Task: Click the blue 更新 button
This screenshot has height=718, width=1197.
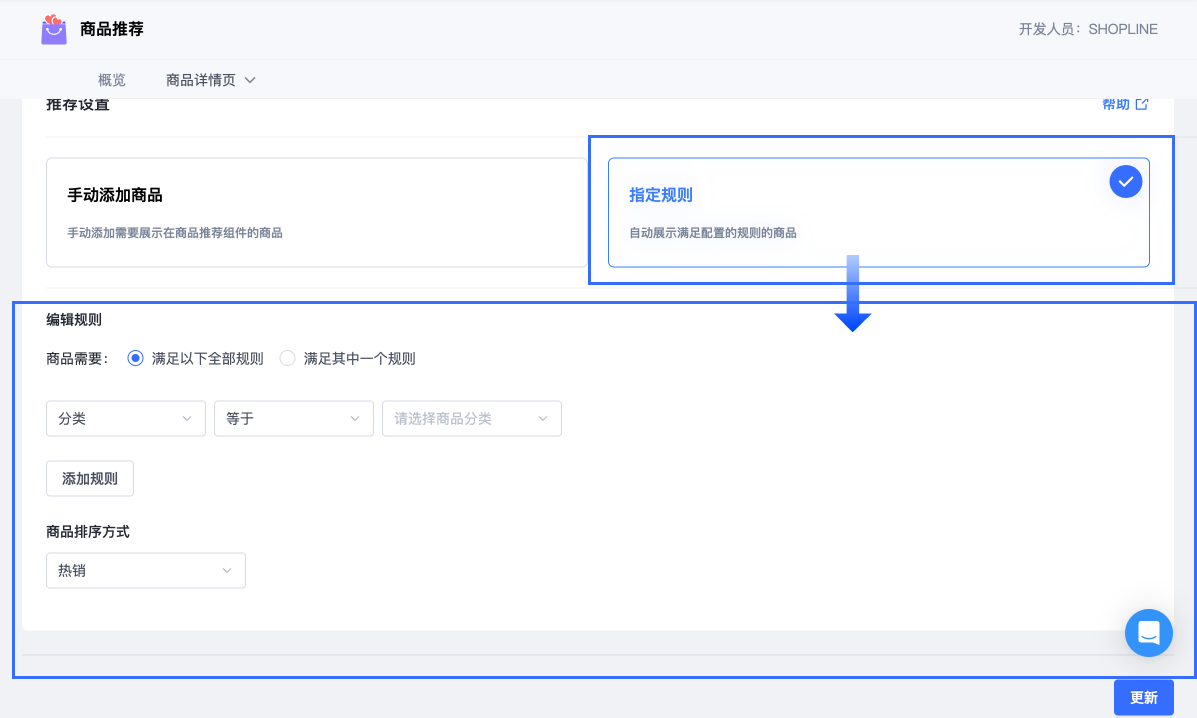Action: [x=1144, y=697]
